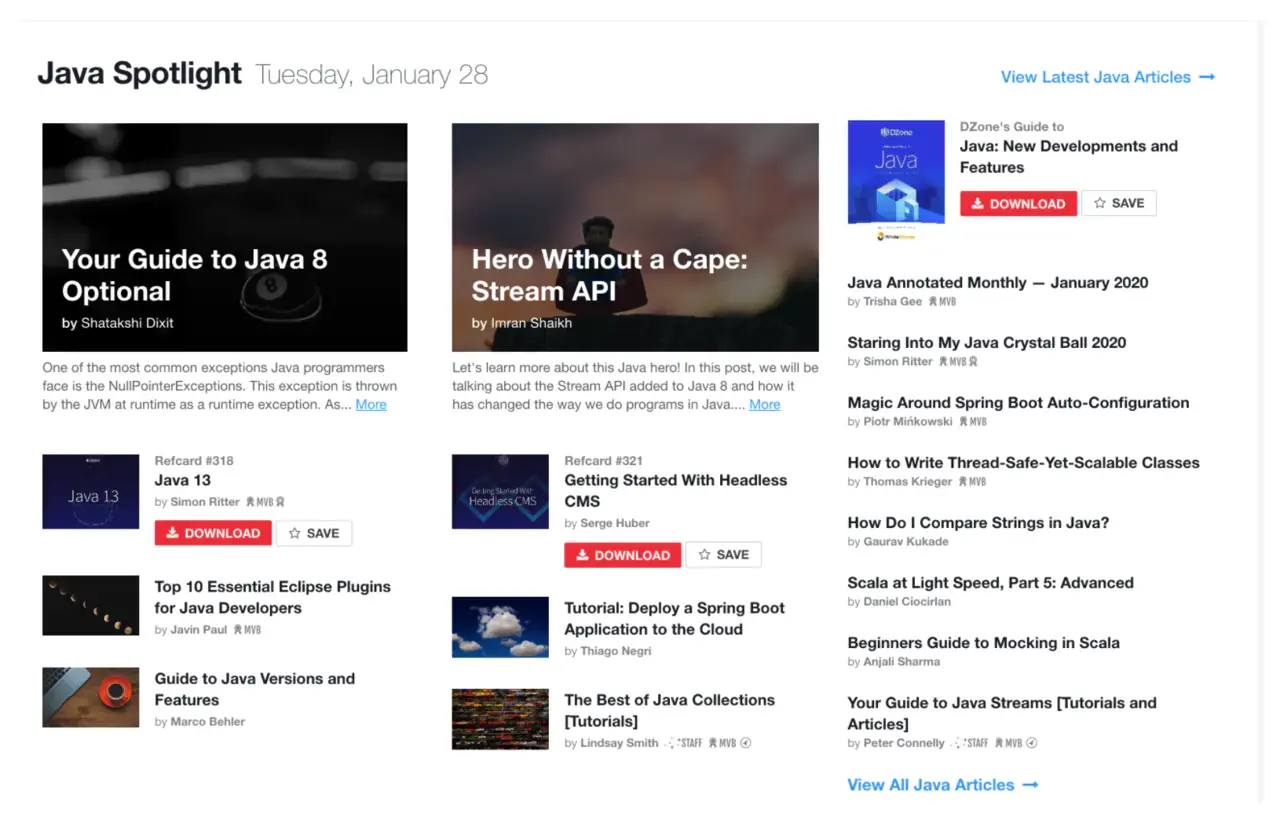Save the Java New Developments guide
Image resolution: width=1280 pixels, height=817 pixels.
pyautogui.click(x=1119, y=203)
